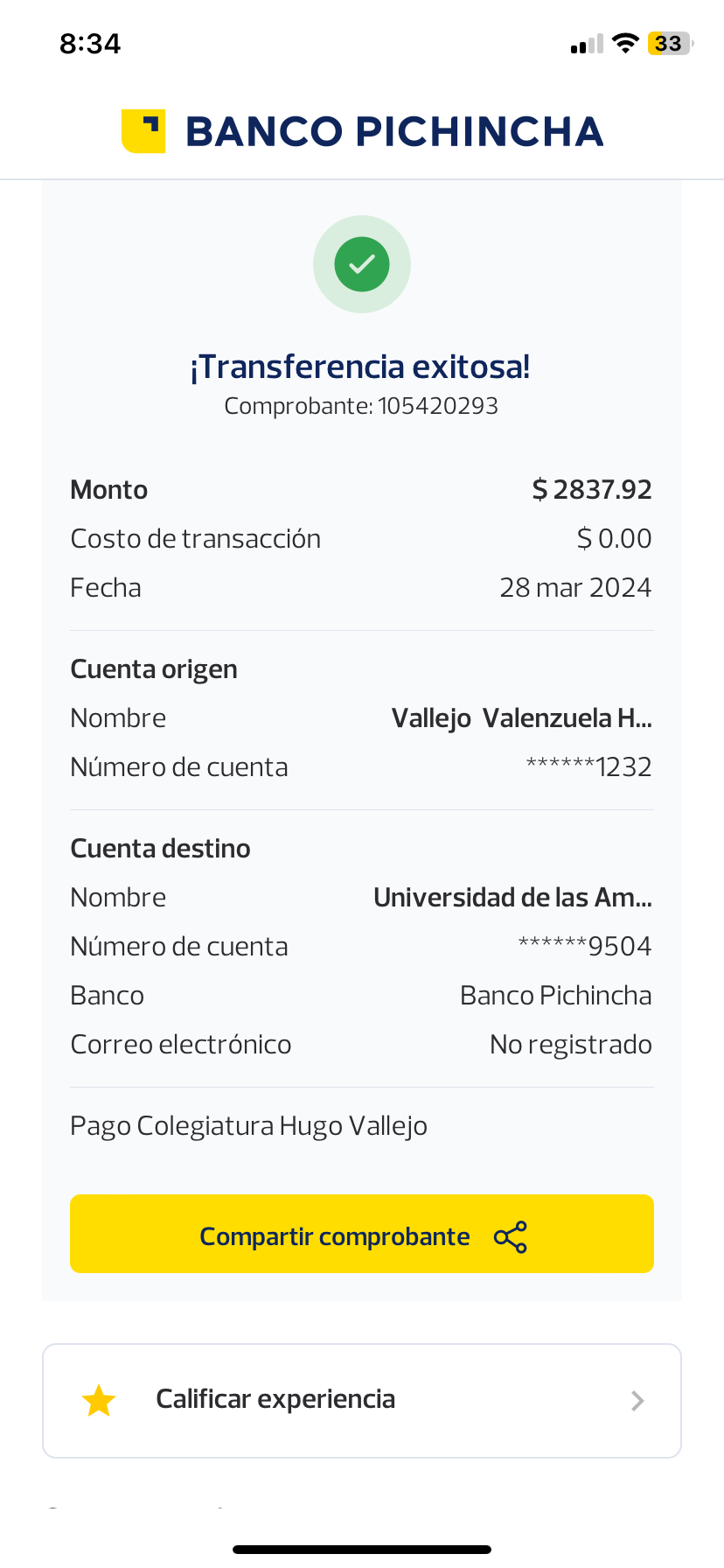The image size is (724, 1568).
Task: Tap the Banco Pichincha yellow logo icon
Action: (143, 131)
